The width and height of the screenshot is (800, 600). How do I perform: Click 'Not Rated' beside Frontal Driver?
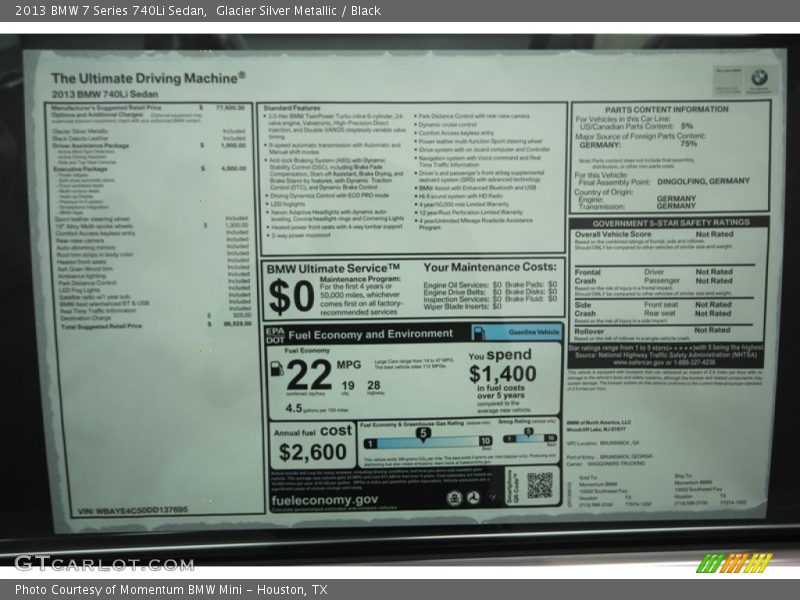click(x=714, y=272)
